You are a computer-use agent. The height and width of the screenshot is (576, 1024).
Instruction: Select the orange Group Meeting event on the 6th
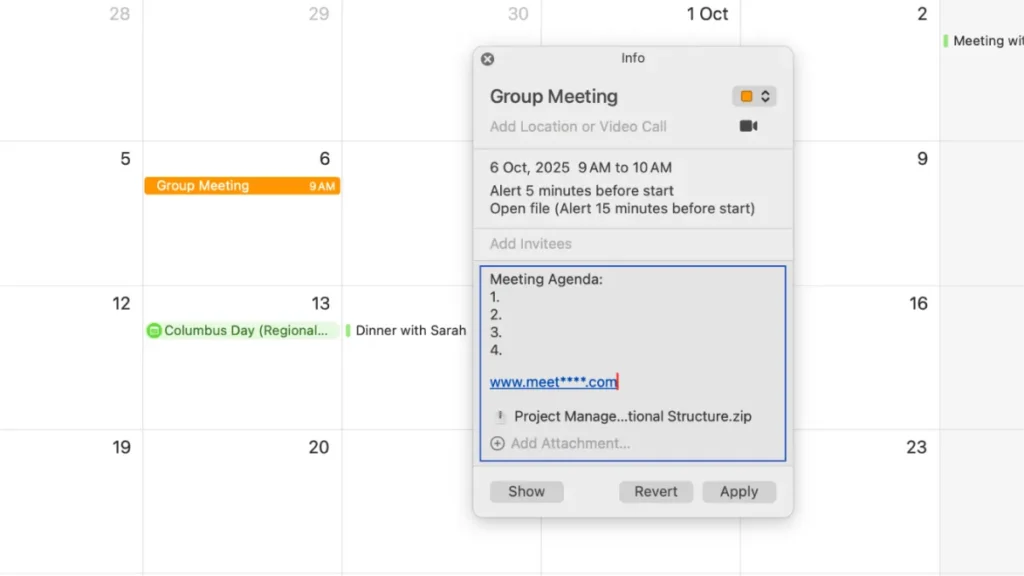pos(242,186)
